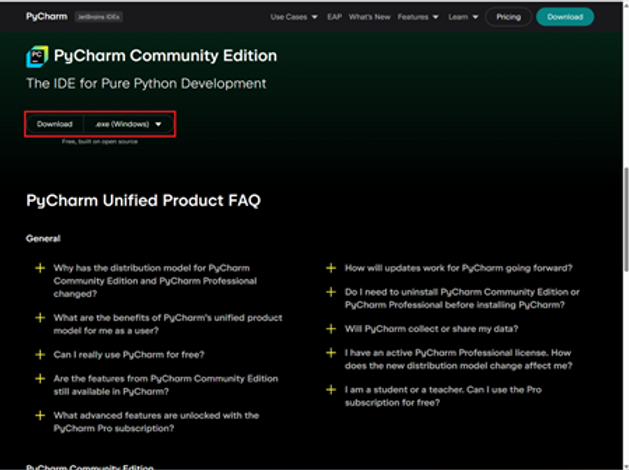629x470 pixels.
Task: Open question 'Are the features from PyCharm Community Edition'
Action: click(166, 385)
